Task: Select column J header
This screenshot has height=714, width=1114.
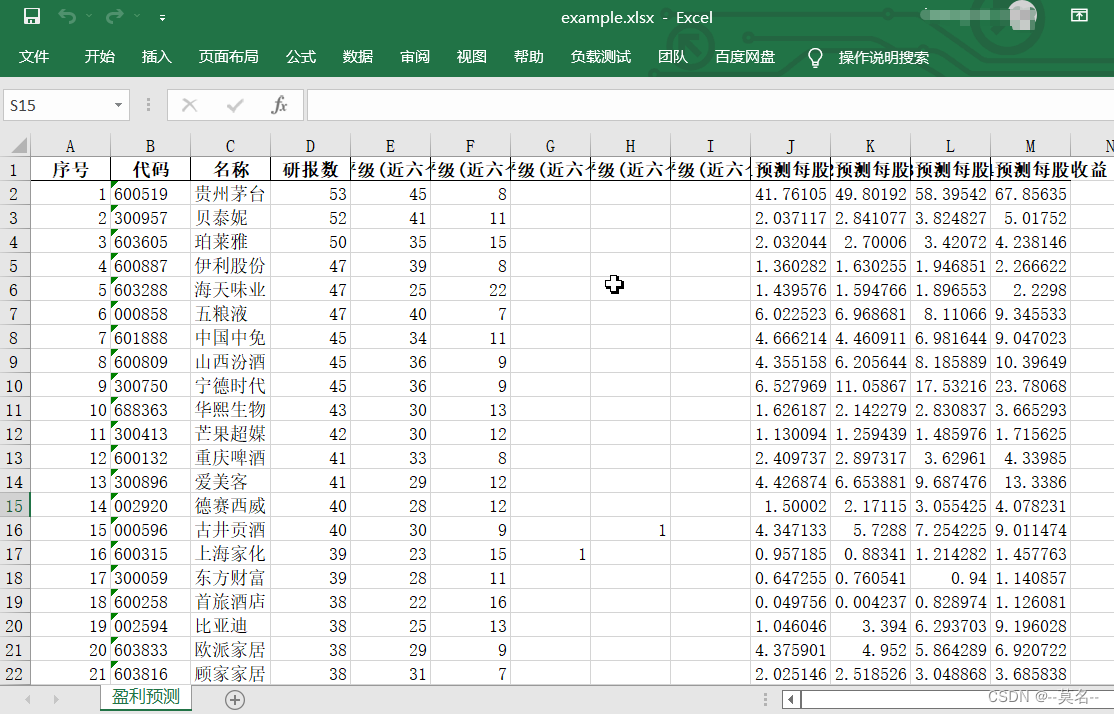Action: point(791,146)
